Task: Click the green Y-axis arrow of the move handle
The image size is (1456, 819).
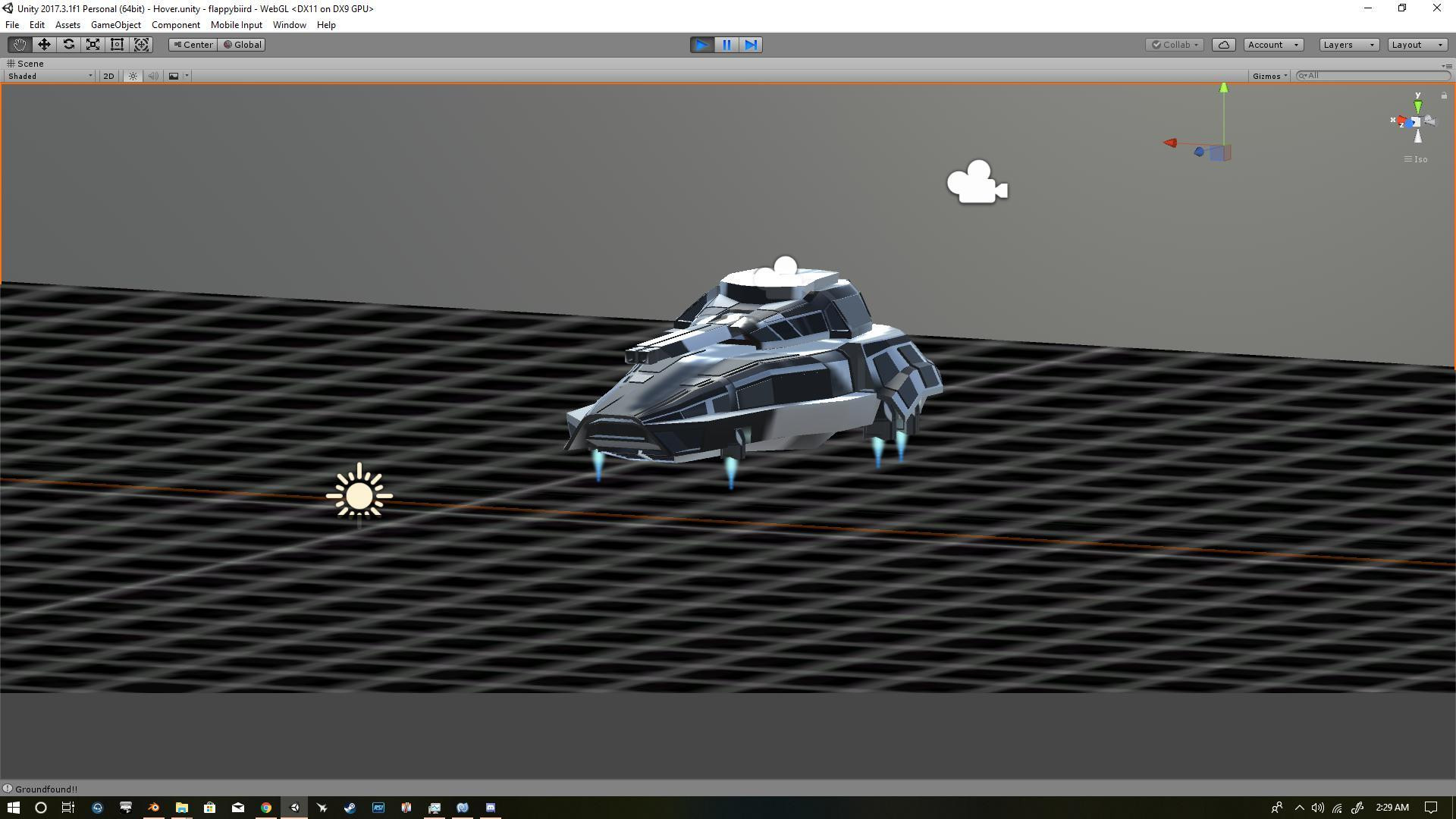Action: [1223, 89]
